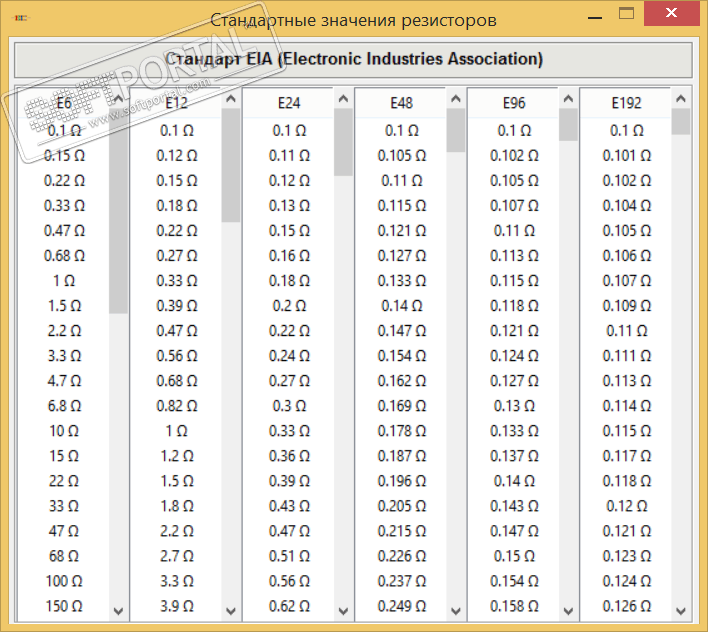Select 33 Ω in the E6 list

pos(64,506)
